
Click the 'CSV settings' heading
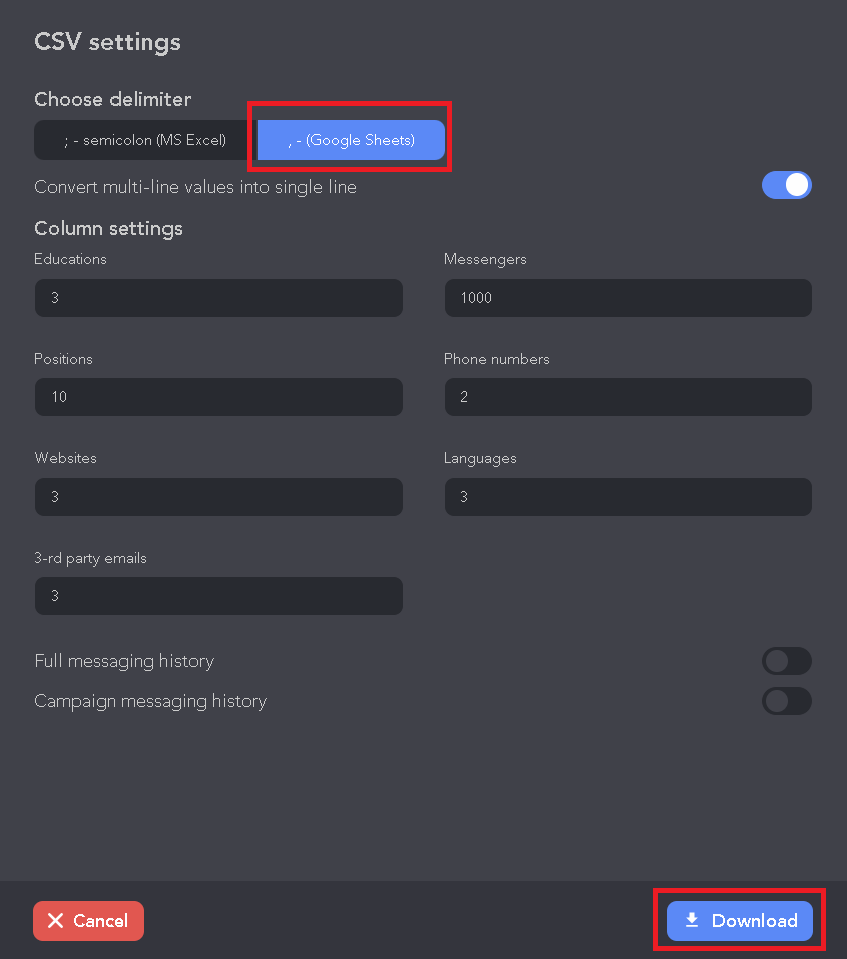coord(107,42)
